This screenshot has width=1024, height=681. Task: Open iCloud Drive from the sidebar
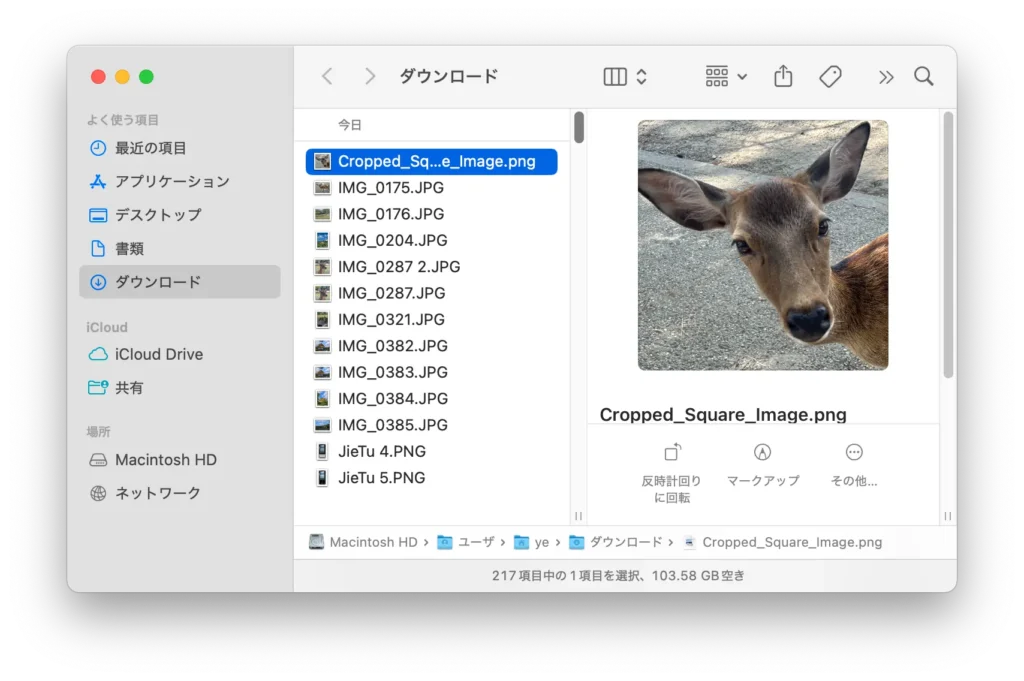pyautogui.click(x=156, y=354)
